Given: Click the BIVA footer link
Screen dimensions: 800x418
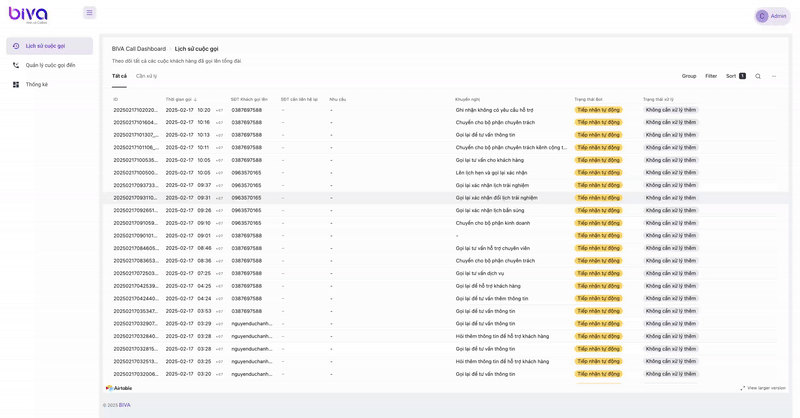Looking at the screenshot, I should point(124,405).
